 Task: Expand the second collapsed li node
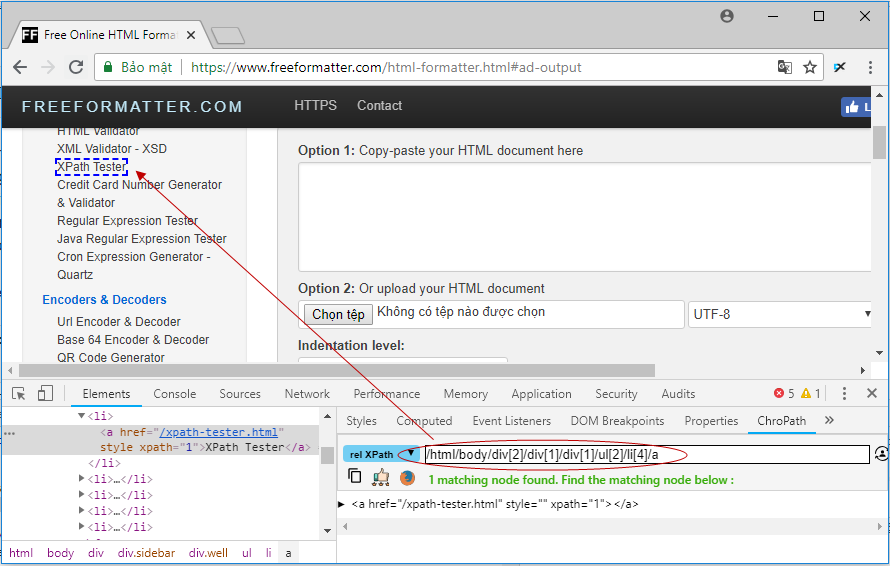(81, 495)
